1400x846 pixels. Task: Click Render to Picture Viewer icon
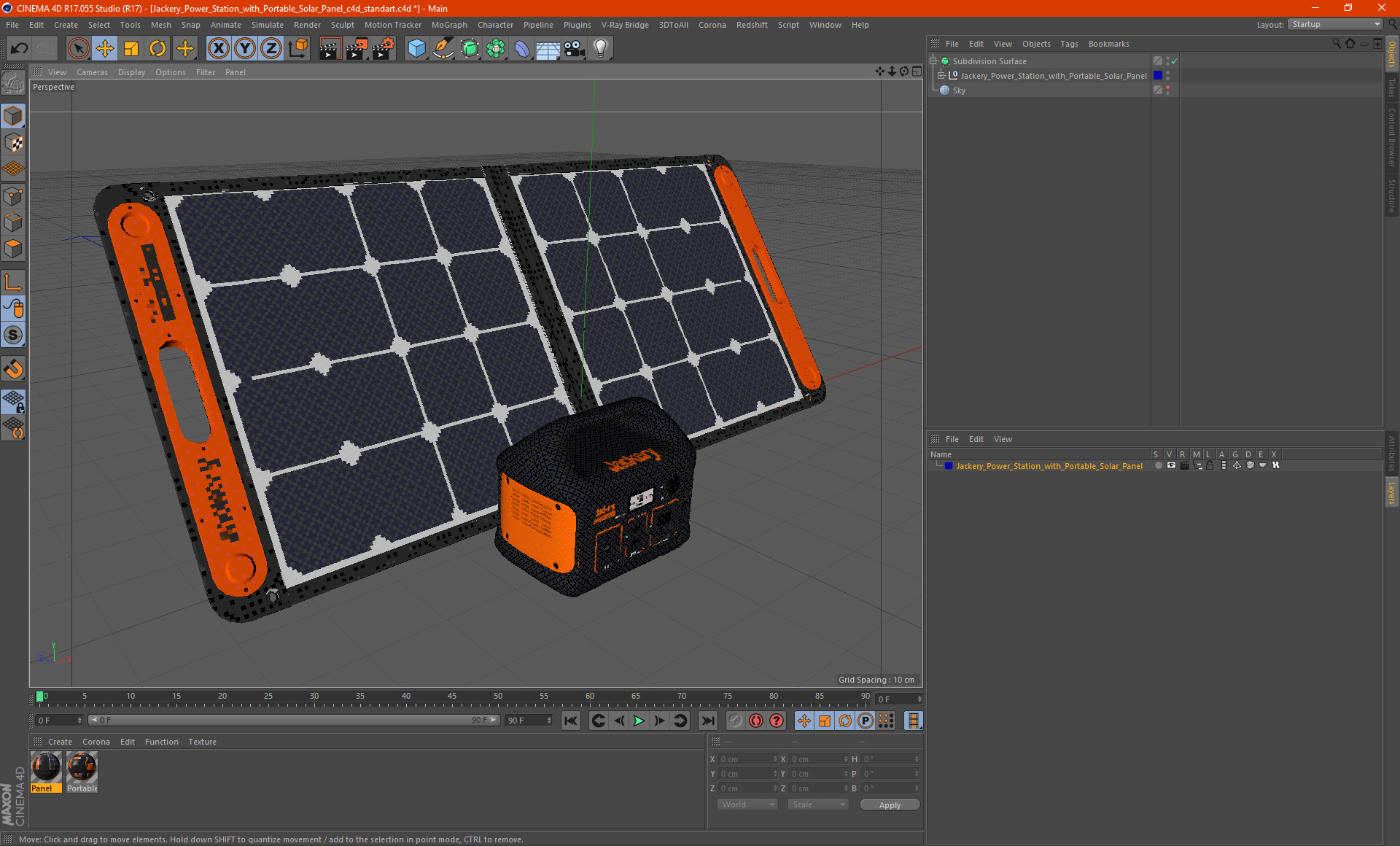[357, 49]
